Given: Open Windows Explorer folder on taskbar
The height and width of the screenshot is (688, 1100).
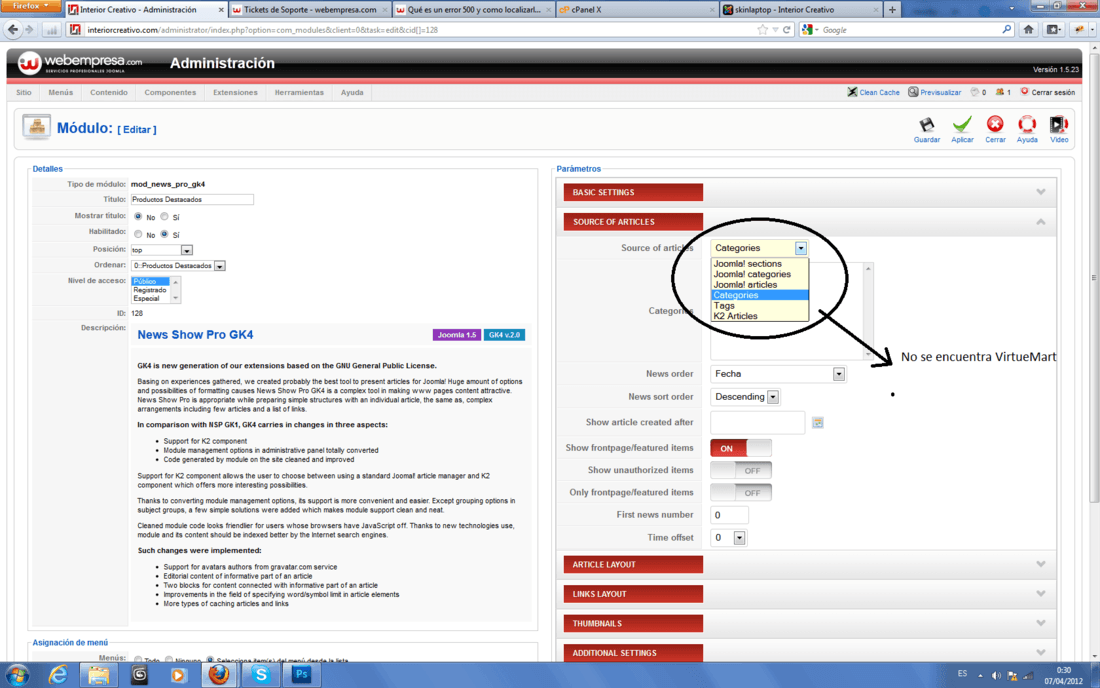Looking at the screenshot, I should (99, 675).
